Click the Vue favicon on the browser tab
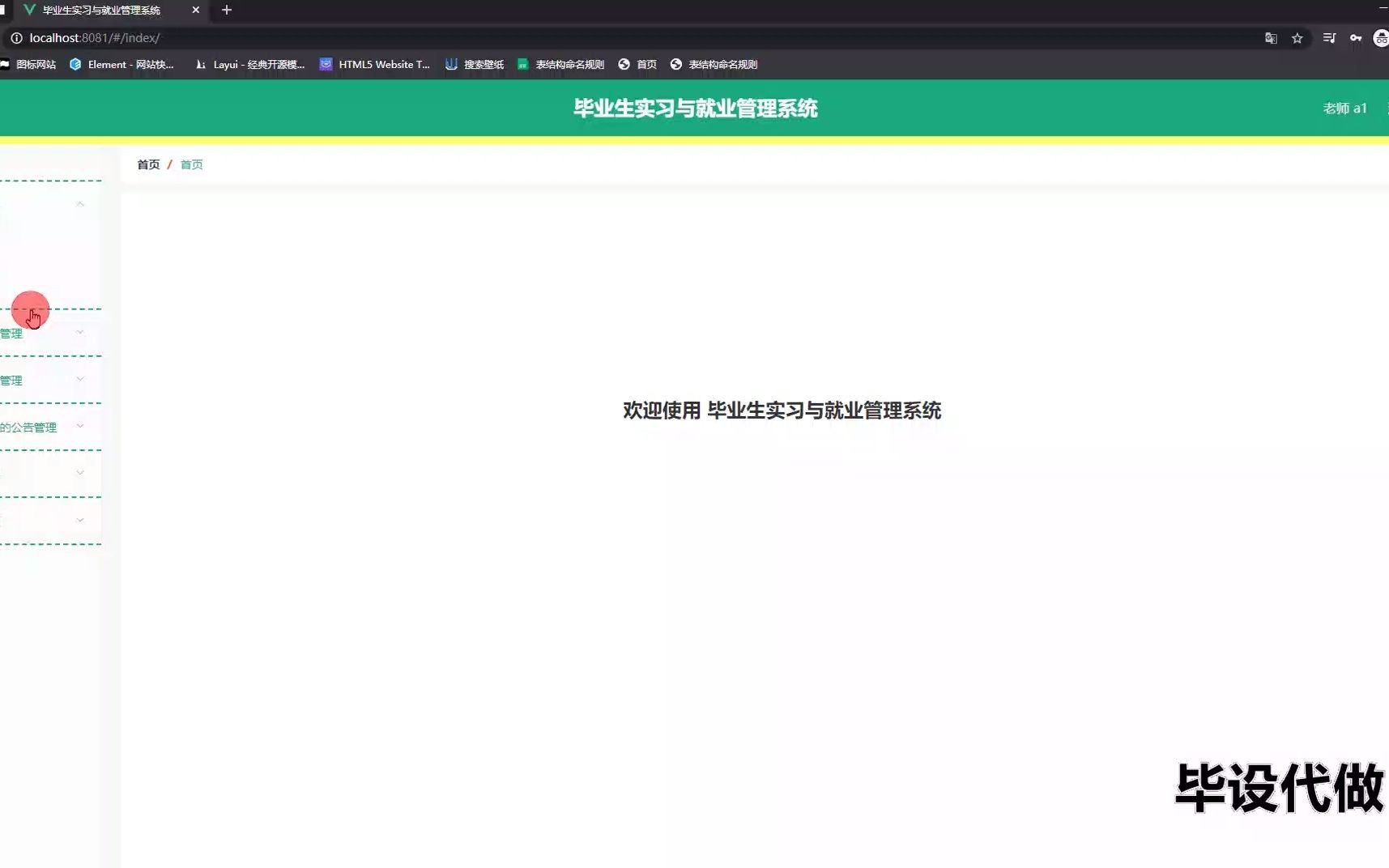The height and width of the screenshot is (868, 1389). pyautogui.click(x=28, y=11)
